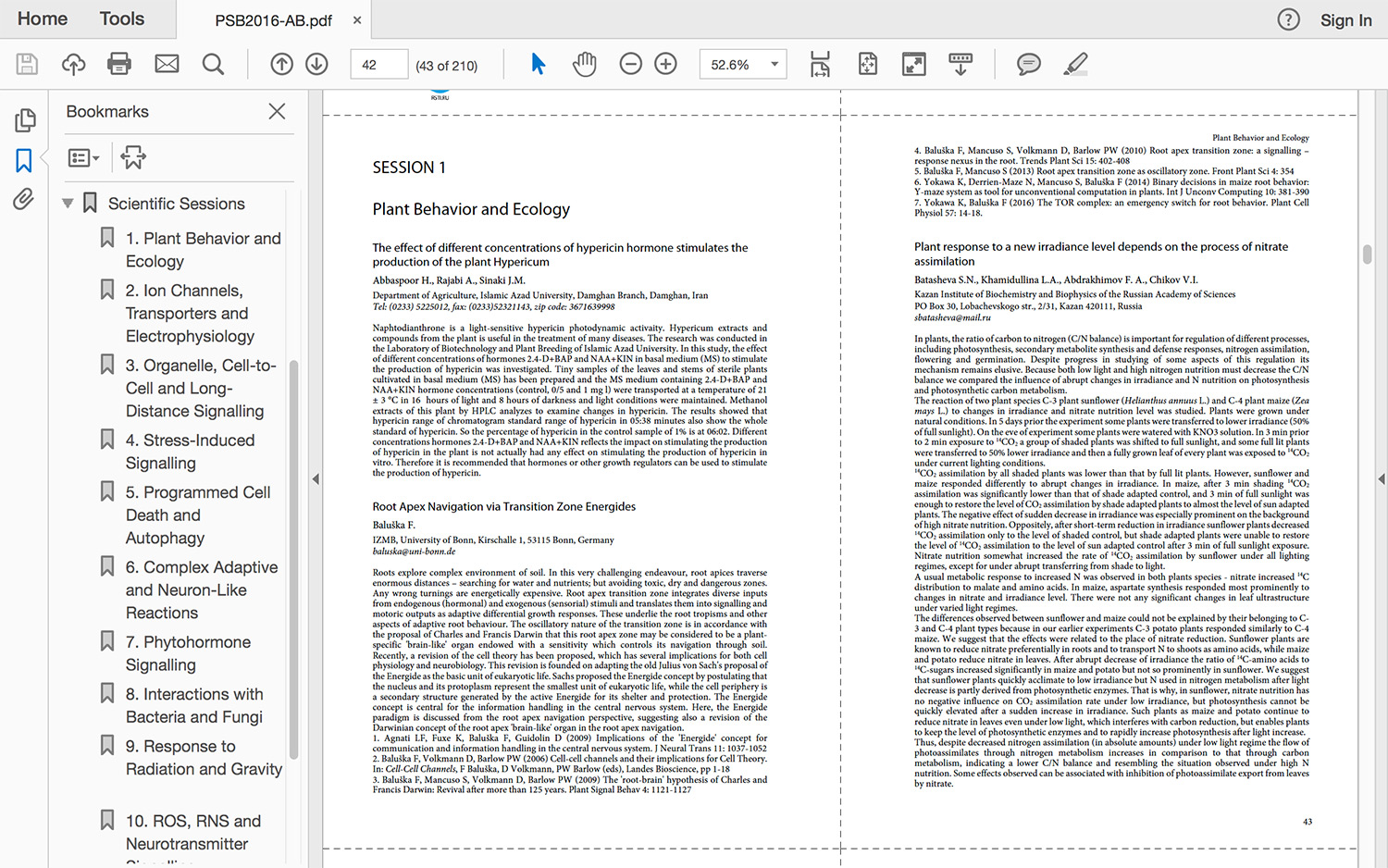Open bookmark 9. Response to Radiation and Gravity
This screenshot has width=1388, height=868.
point(204,758)
